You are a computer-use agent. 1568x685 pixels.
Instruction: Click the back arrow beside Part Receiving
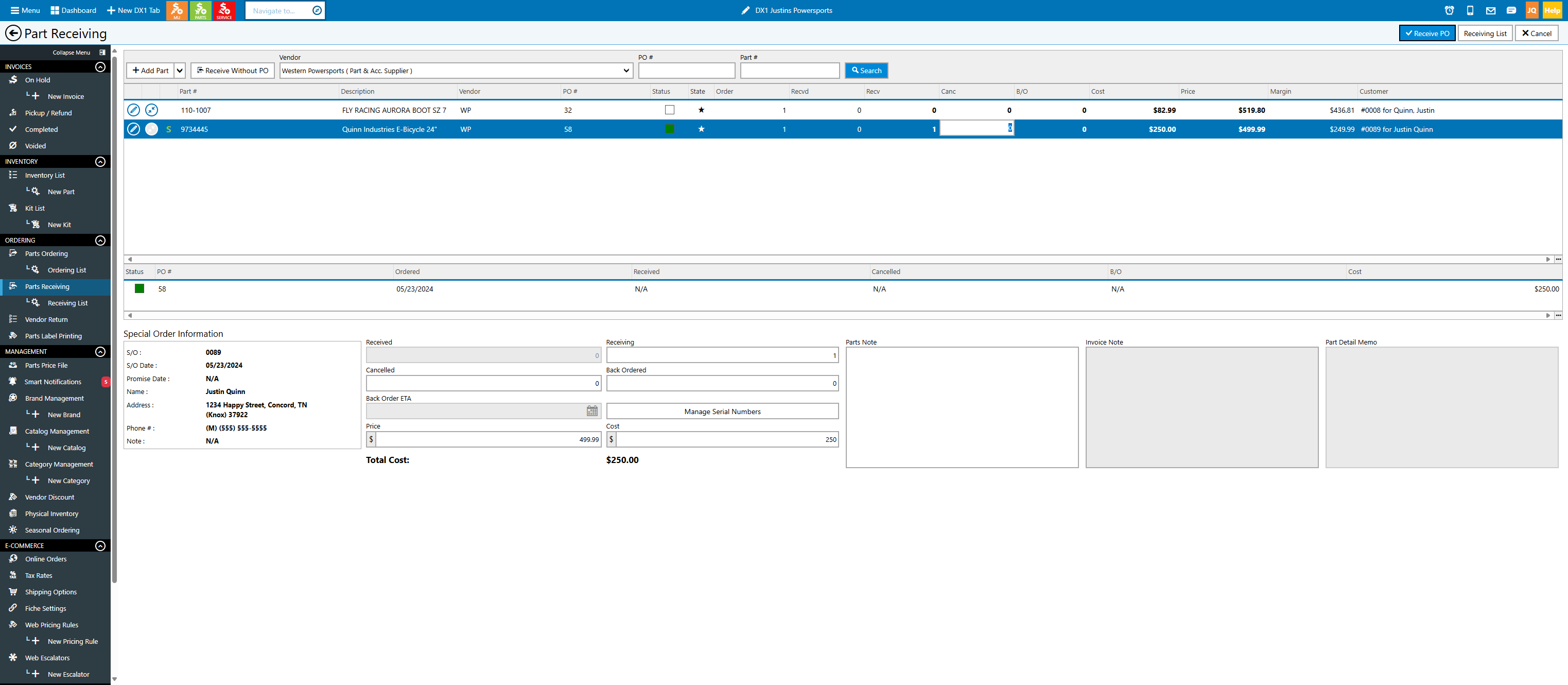point(13,33)
